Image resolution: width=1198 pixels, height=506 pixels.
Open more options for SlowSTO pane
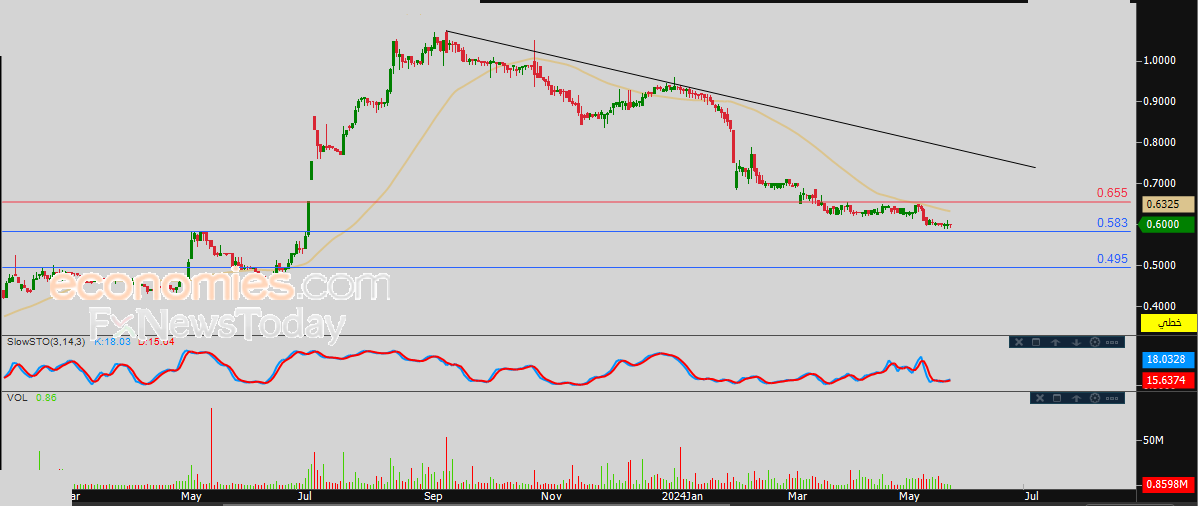click(1112, 342)
